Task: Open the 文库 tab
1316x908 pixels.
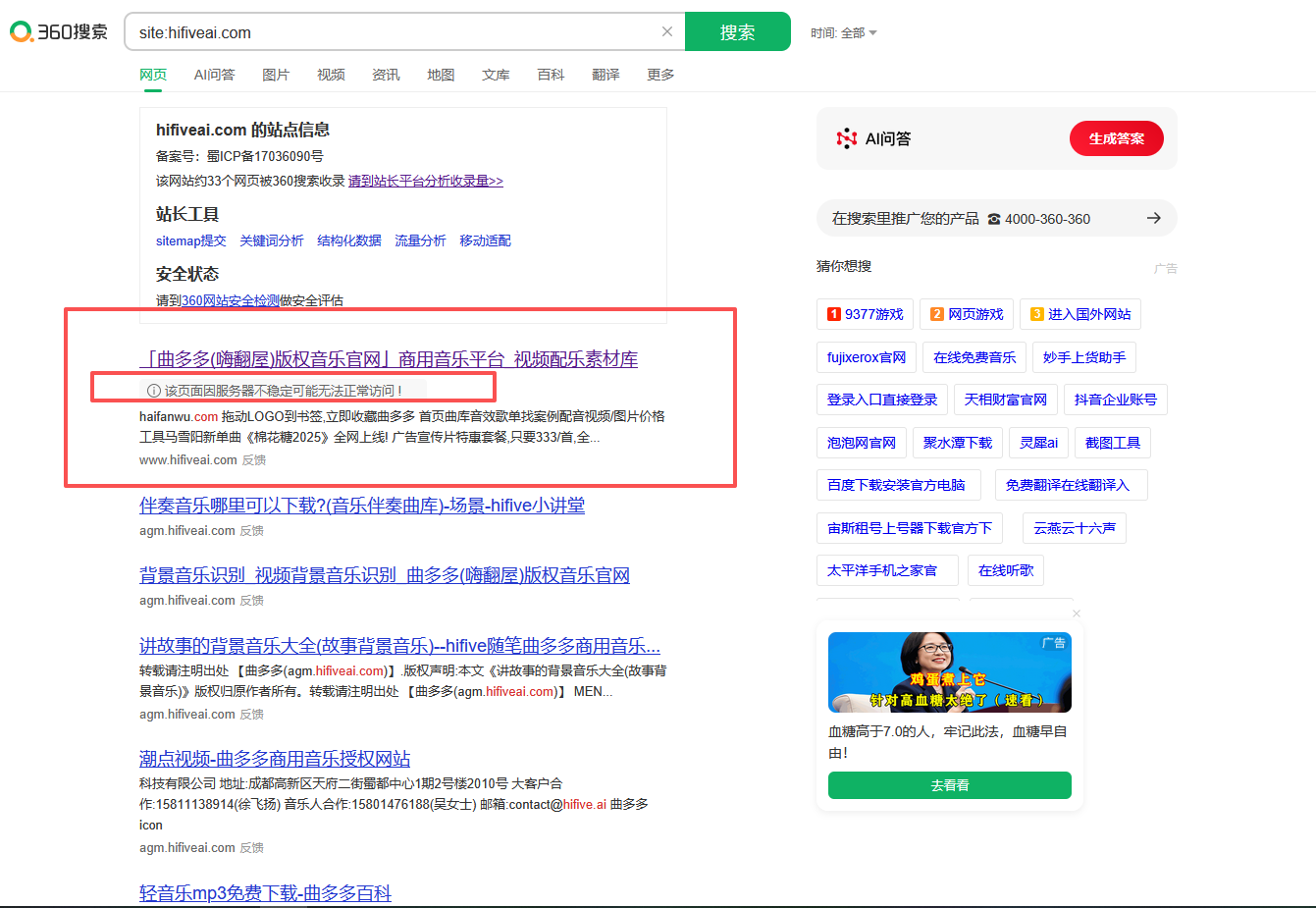Action: 496,75
